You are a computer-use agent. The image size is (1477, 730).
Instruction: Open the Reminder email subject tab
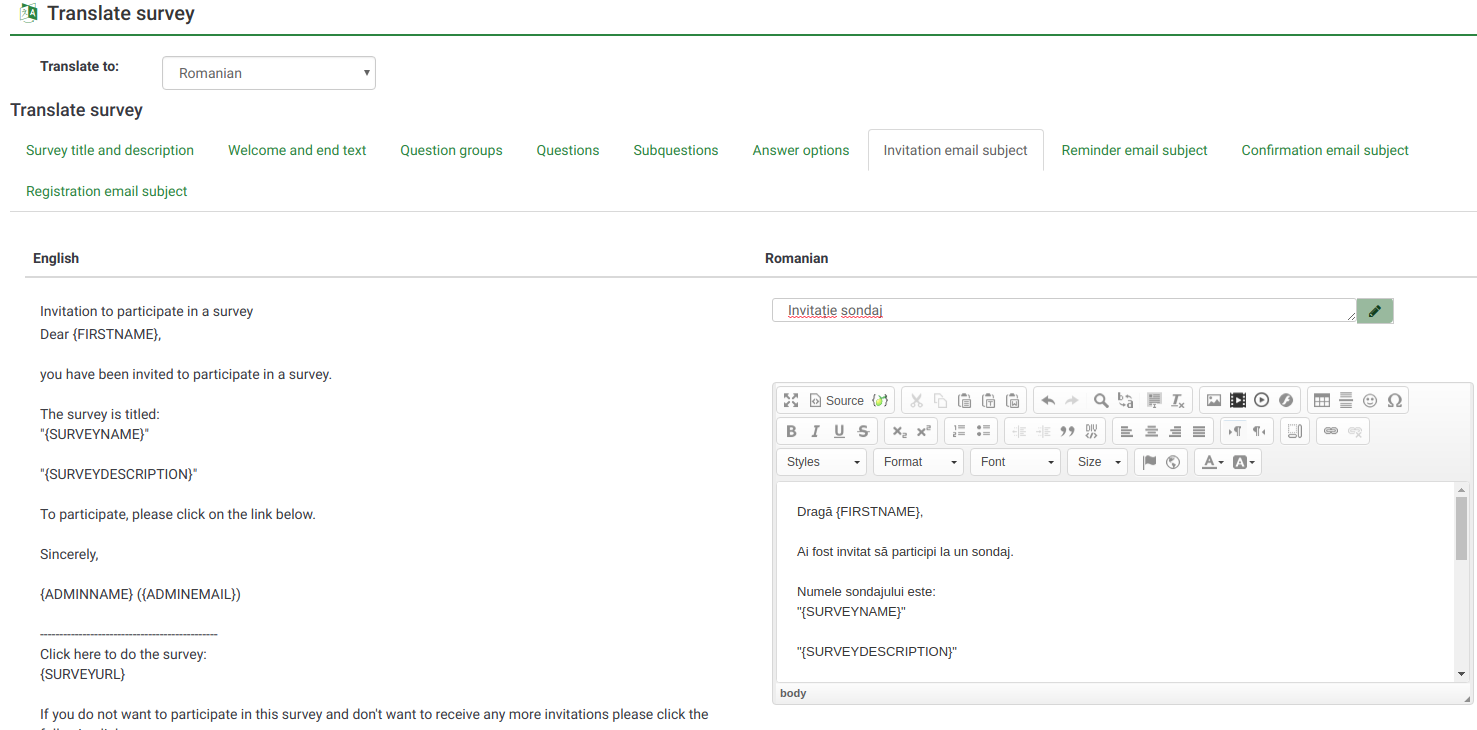pyautogui.click(x=1134, y=150)
